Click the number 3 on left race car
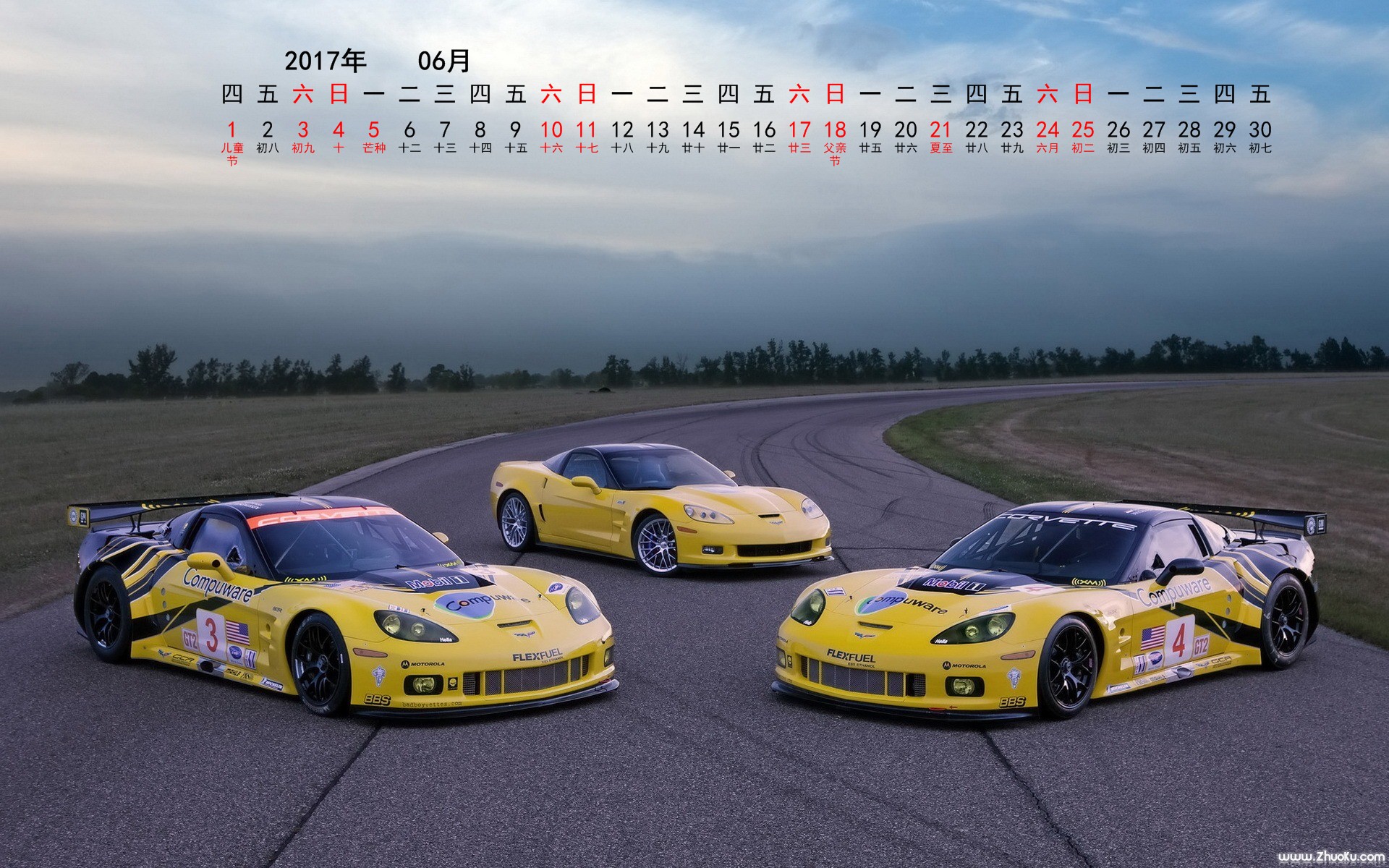Viewport: 1389px width, 868px height. coord(211,634)
